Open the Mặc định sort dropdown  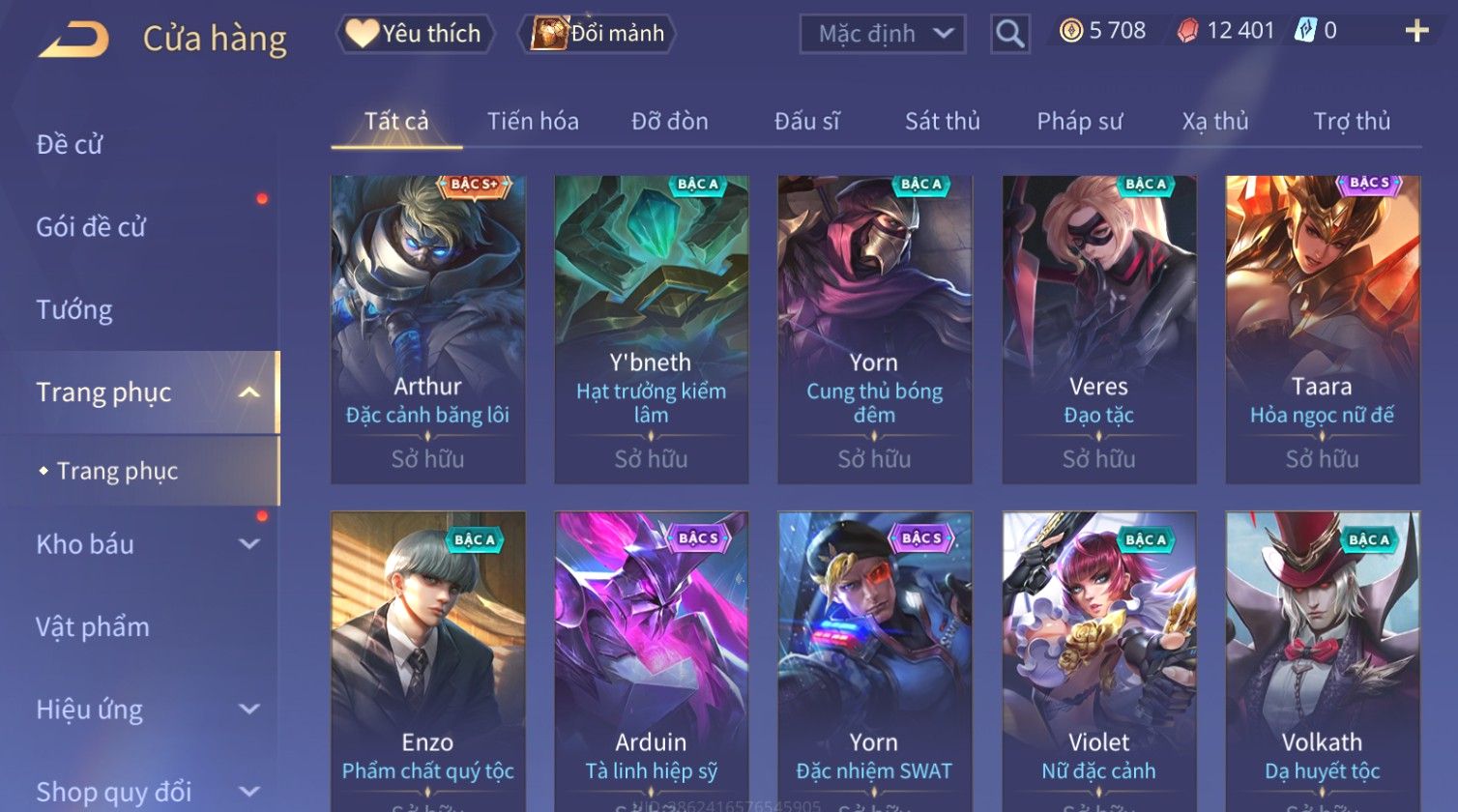pyautogui.click(x=882, y=34)
